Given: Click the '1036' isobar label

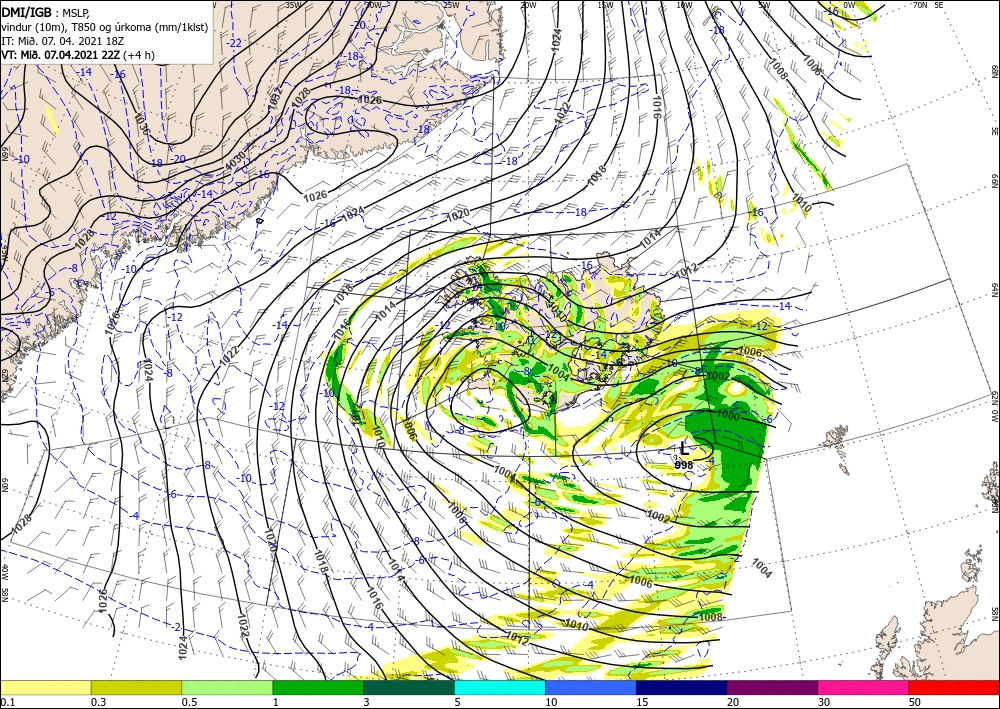Looking at the screenshot, I should (142, 123).
